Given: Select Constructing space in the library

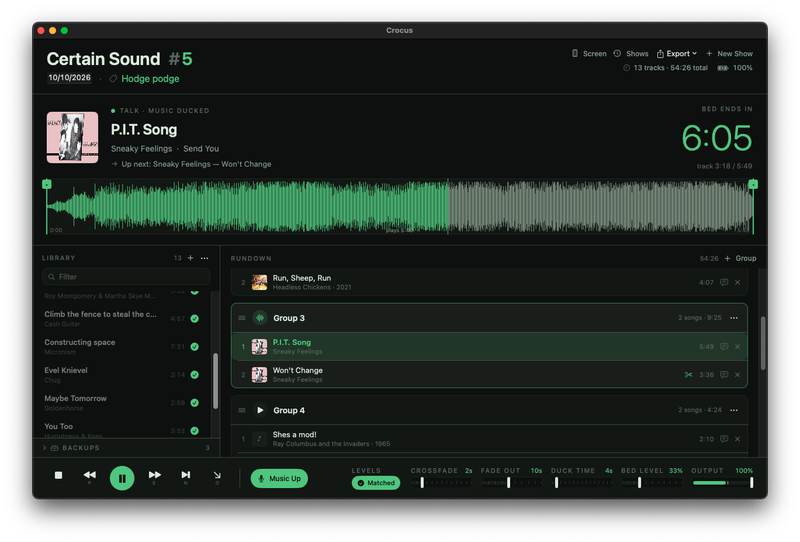Looking at the screenshot, I should point(122,347).
